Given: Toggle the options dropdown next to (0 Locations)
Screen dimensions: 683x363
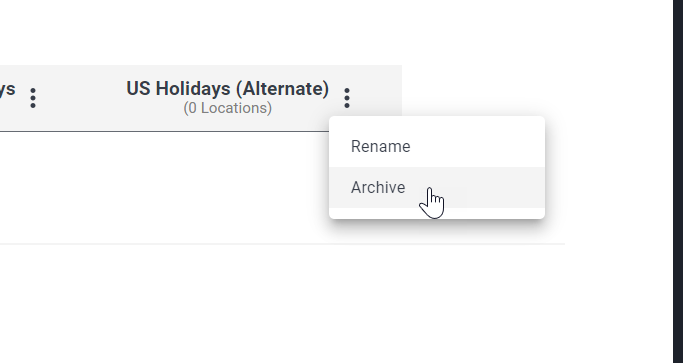Looking at the screenshot, I should click(347, 98).
